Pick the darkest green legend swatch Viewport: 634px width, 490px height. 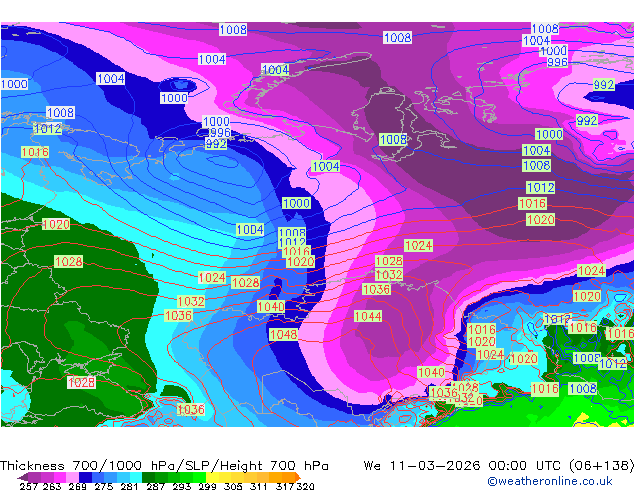[148, 477]
